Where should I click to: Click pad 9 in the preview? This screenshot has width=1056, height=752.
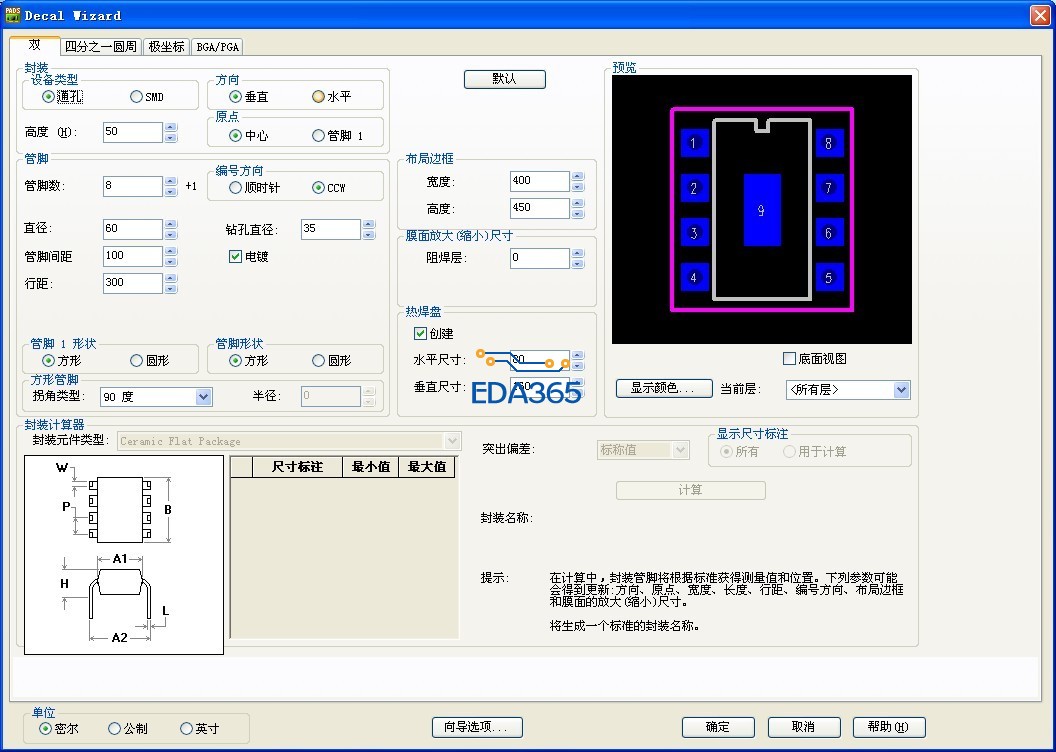[x=762, y=210]
